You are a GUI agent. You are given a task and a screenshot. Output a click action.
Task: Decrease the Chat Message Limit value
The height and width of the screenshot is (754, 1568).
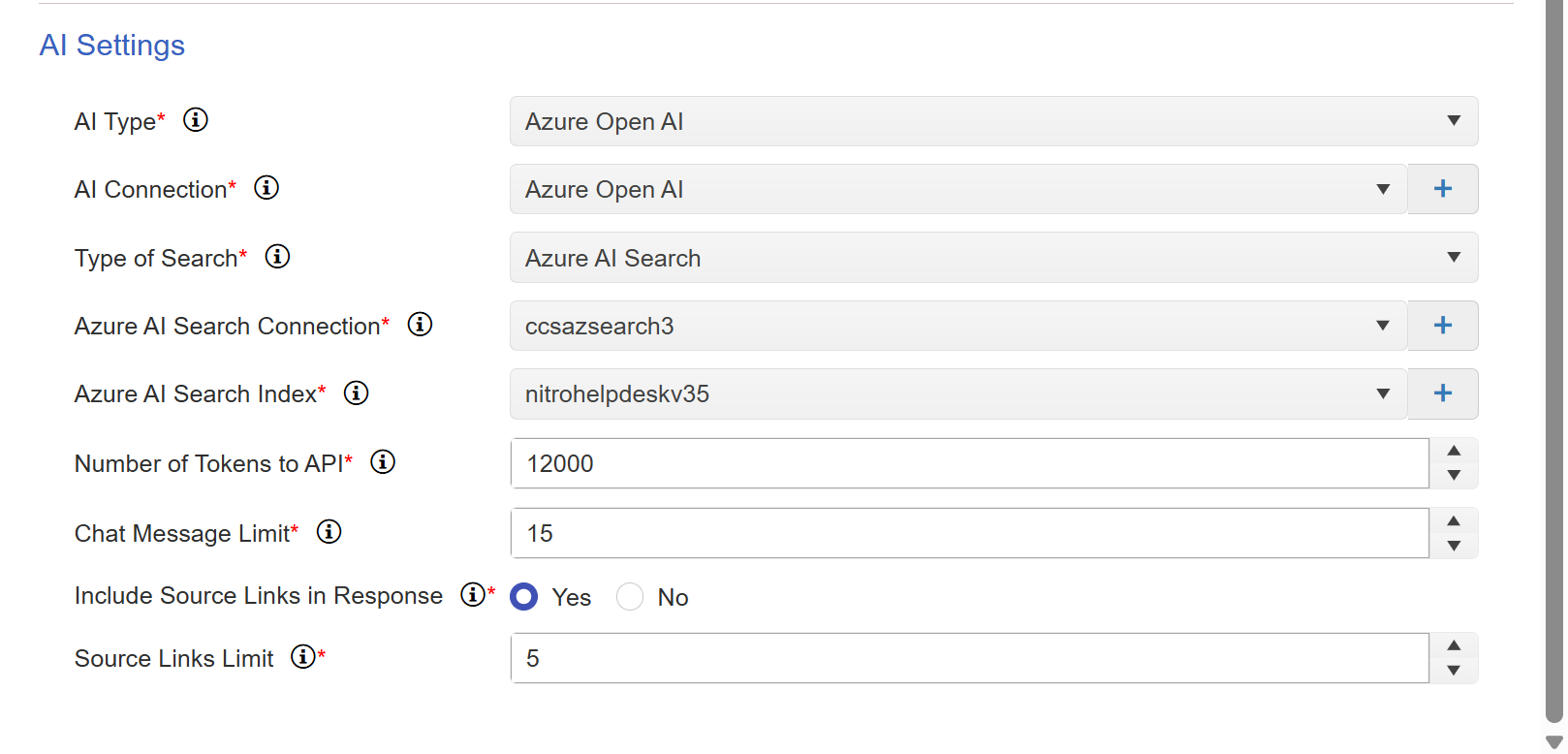point(1454,546)
